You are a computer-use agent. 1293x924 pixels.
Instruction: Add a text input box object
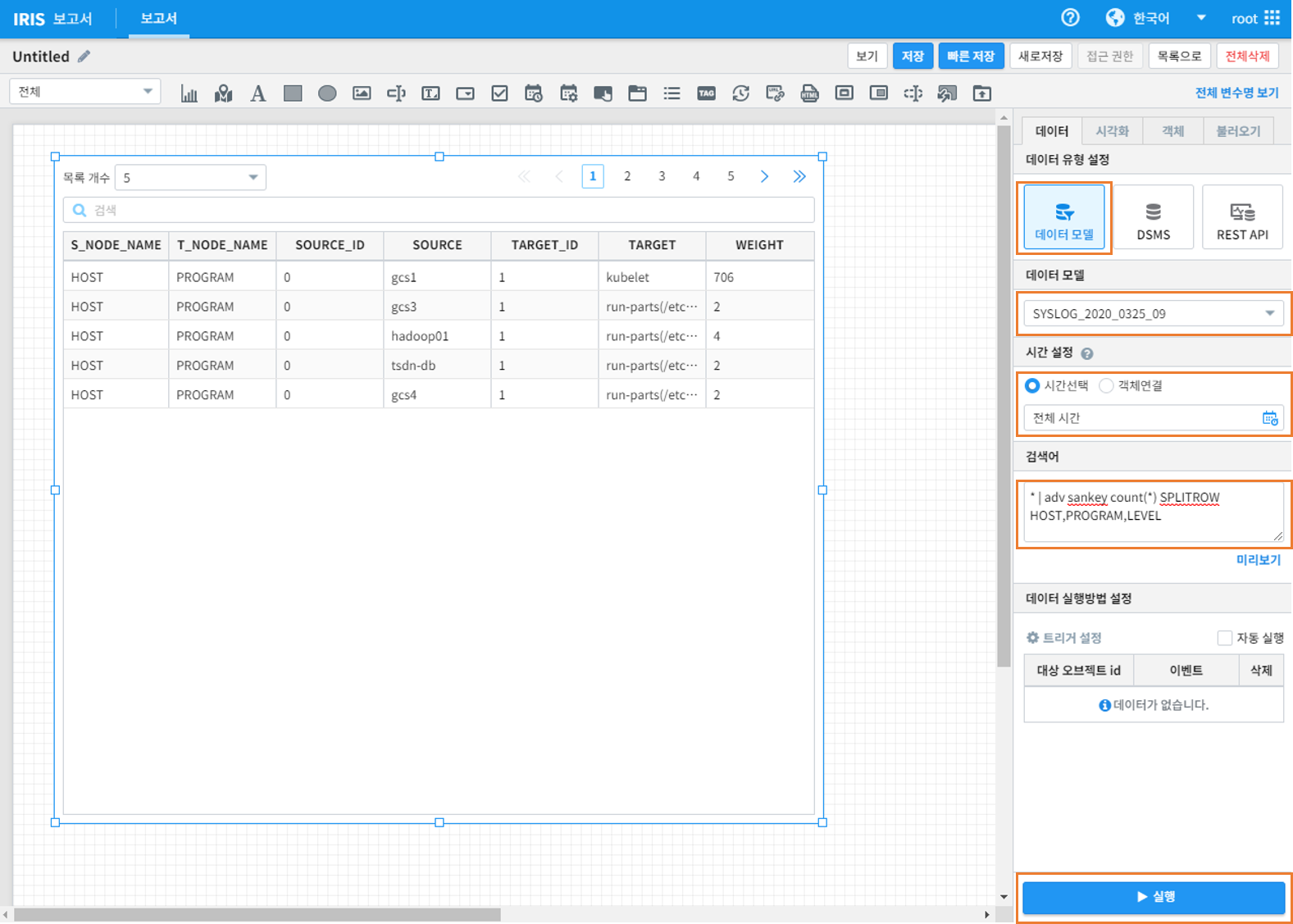[x=396, y=93]
